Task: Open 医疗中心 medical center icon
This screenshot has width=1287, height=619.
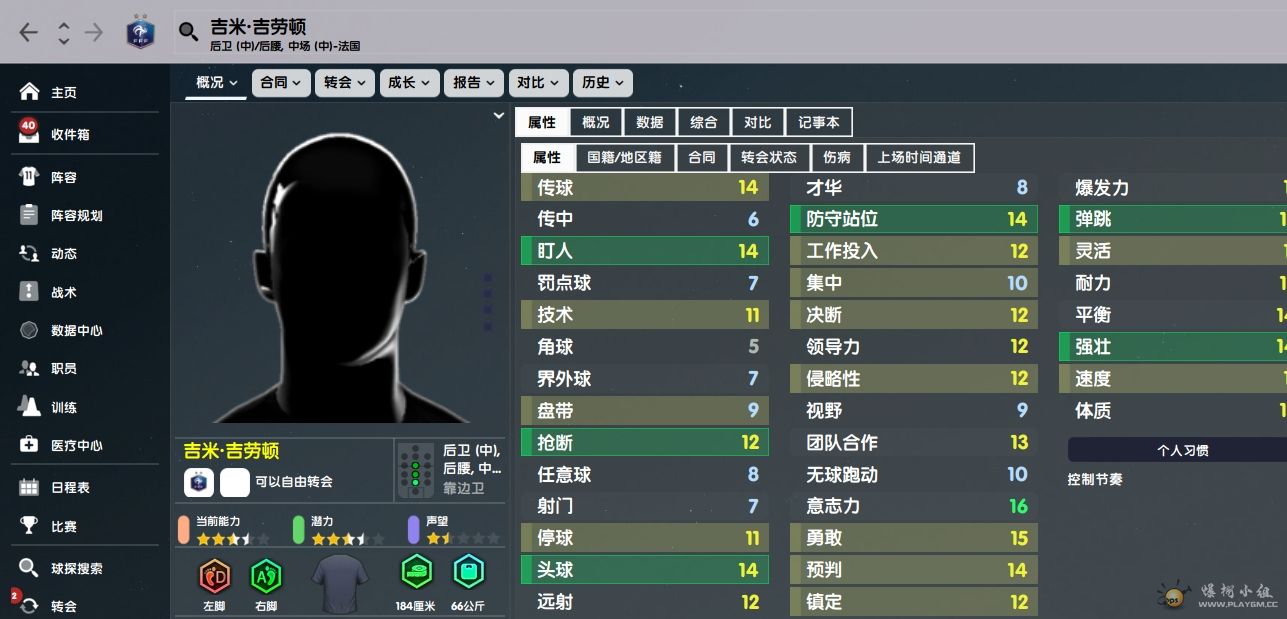Action: click(29, 445)
